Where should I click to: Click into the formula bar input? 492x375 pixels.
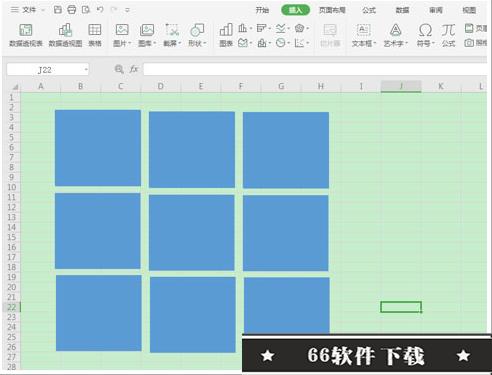coord(315,69)
